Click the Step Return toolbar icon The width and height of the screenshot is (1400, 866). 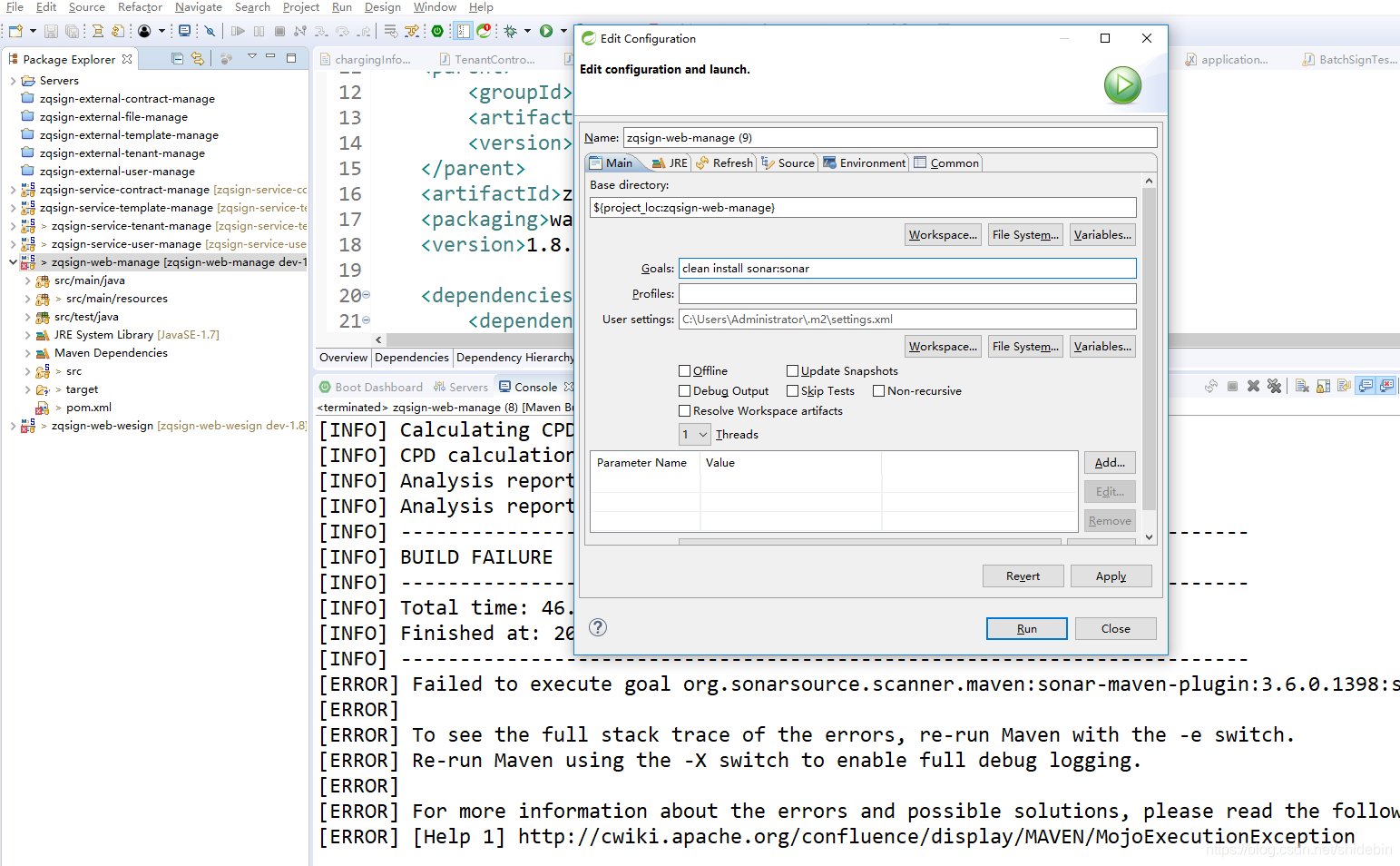point(364,31)
